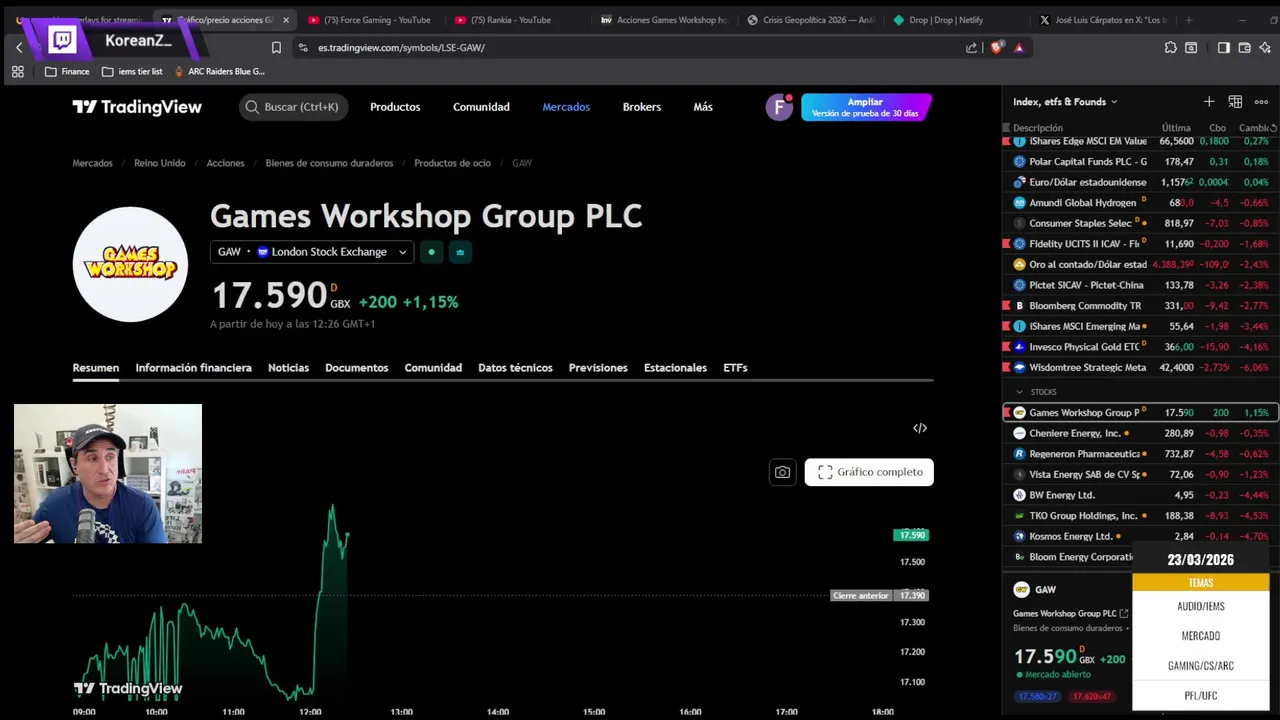Open the watchlist three-dots menu
The width and height of the screenshot is (1280, 720).
(x=1261, y=102)
